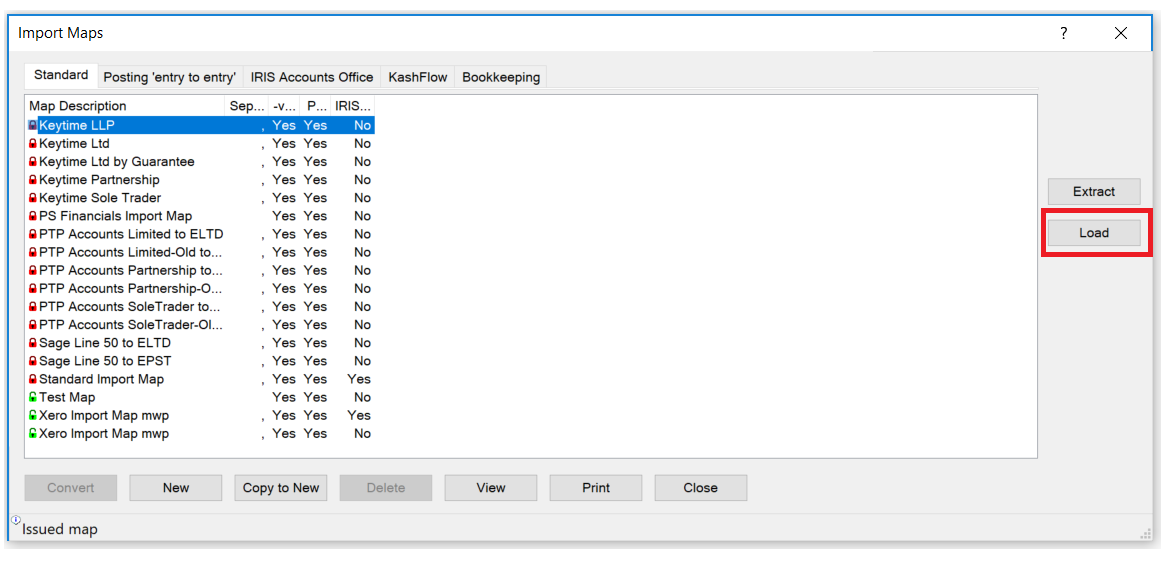1168x564 pixels.
Task: Click the lock icon beside Keytime Sole Trader
Action: coord(33,197)
